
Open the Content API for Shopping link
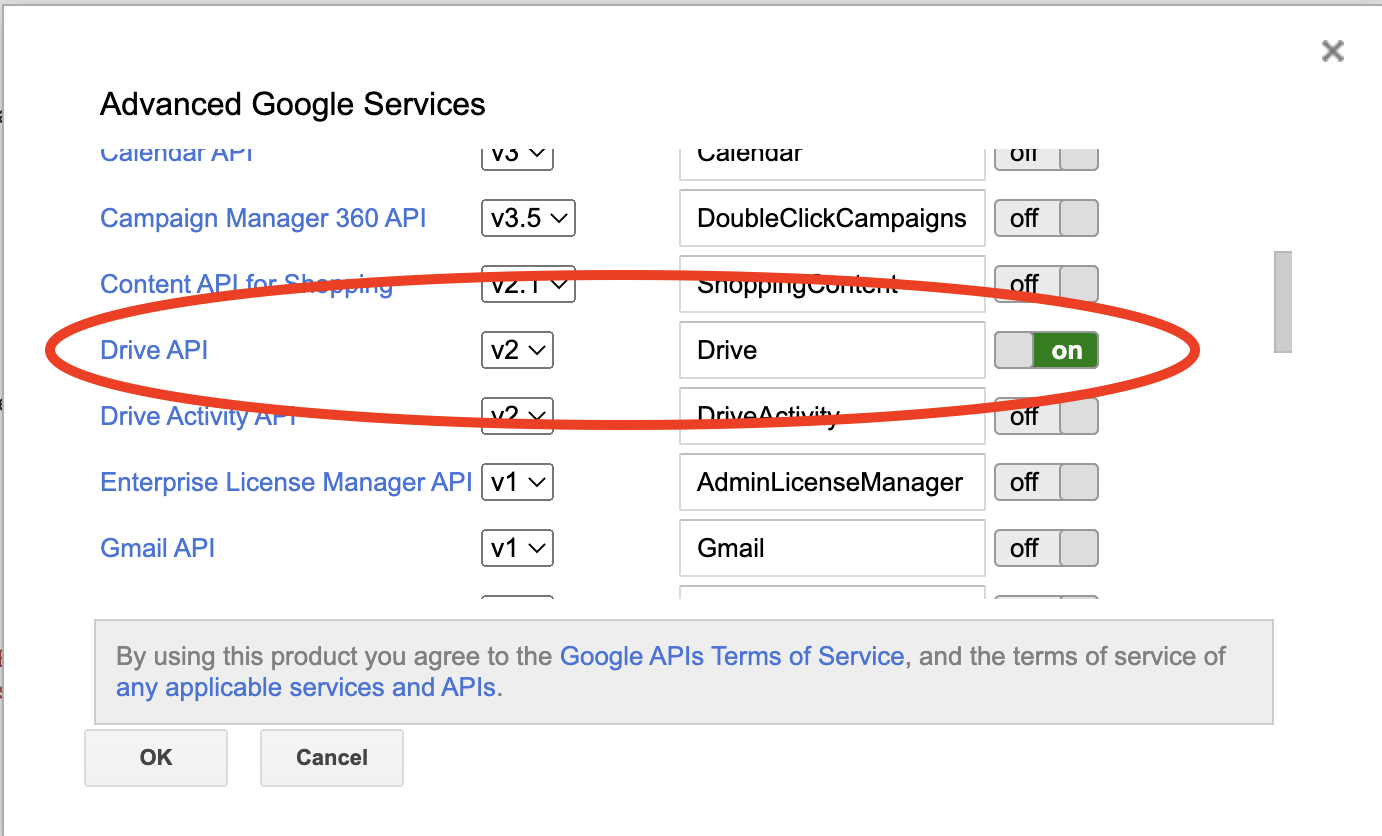point(246,284)
